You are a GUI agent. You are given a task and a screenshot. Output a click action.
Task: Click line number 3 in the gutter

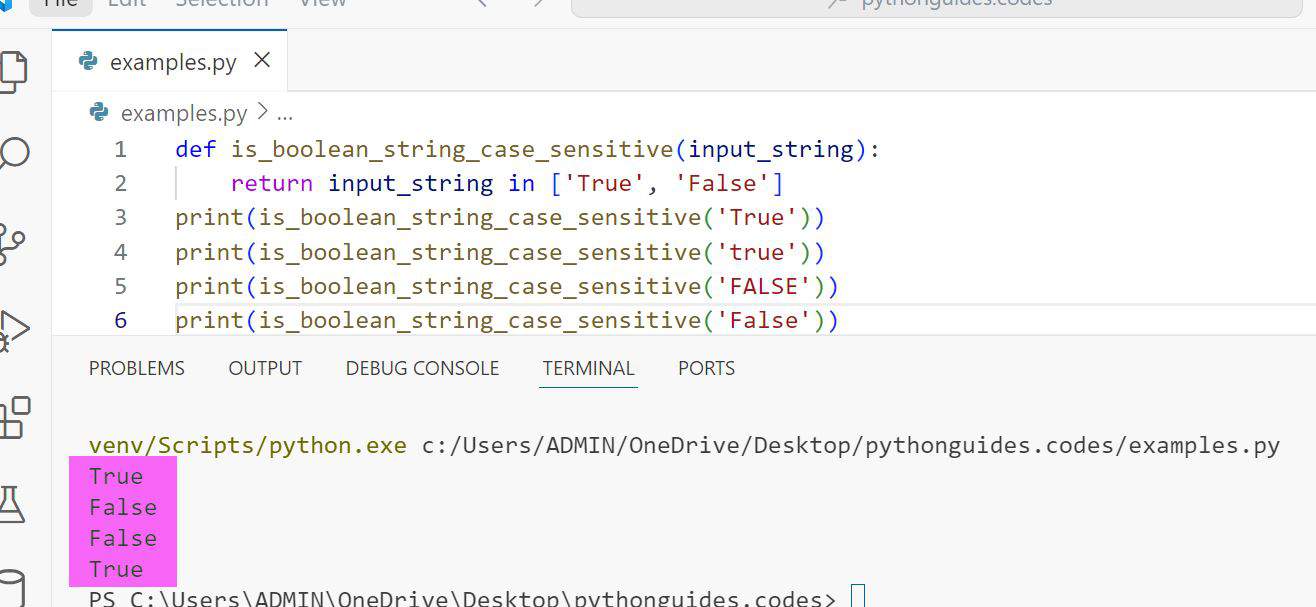tap(120, 218)
